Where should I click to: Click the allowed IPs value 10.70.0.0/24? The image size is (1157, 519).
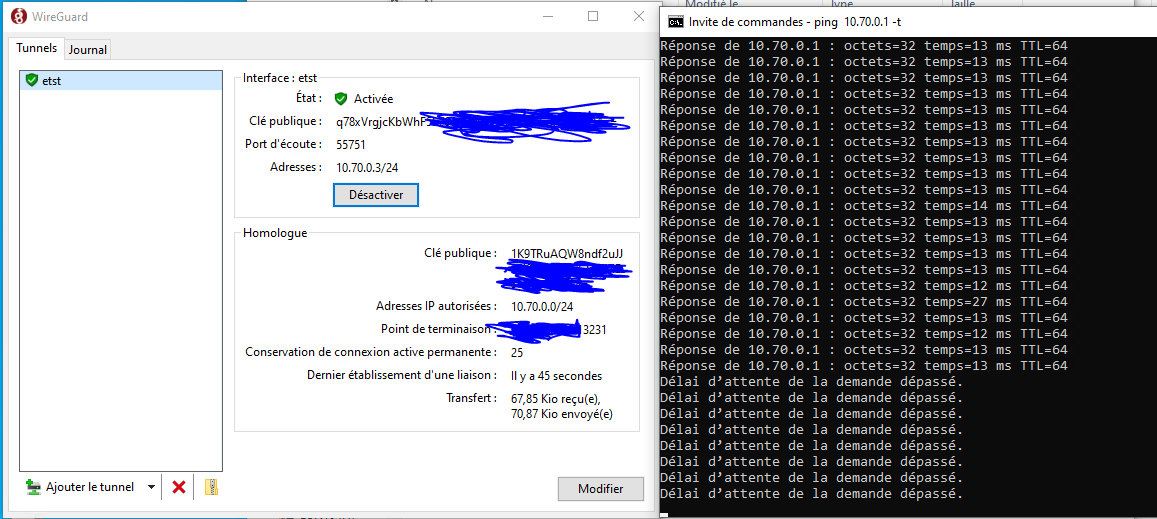[542, 306]
